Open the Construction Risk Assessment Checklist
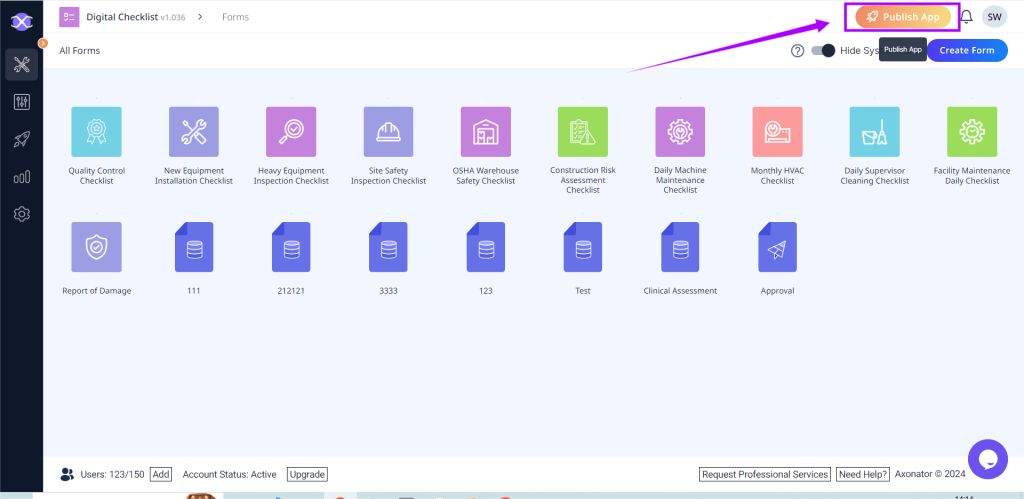1024x499 pixels. [x=582, y=132]
